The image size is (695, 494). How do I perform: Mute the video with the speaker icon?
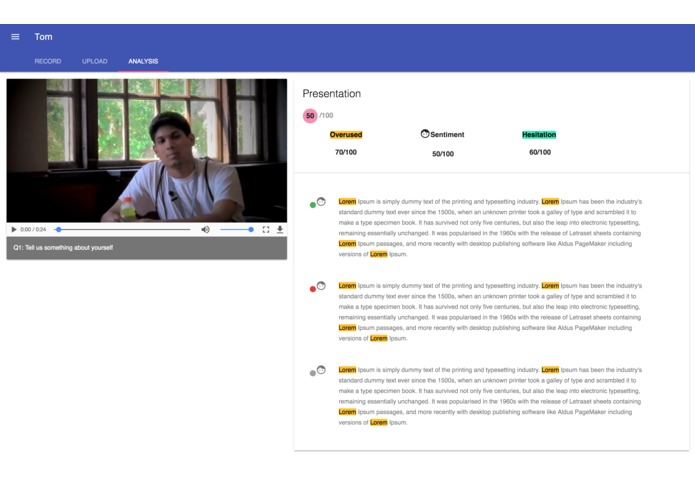coord(205,229)
